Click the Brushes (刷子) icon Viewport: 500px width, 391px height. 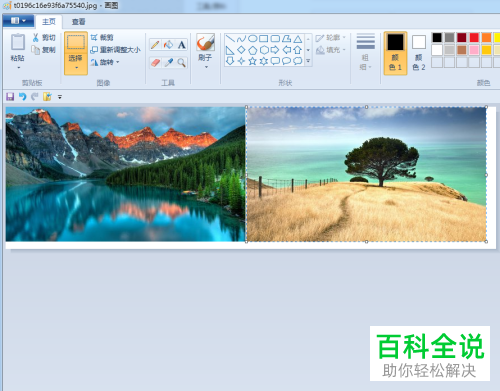coord(205,42)
